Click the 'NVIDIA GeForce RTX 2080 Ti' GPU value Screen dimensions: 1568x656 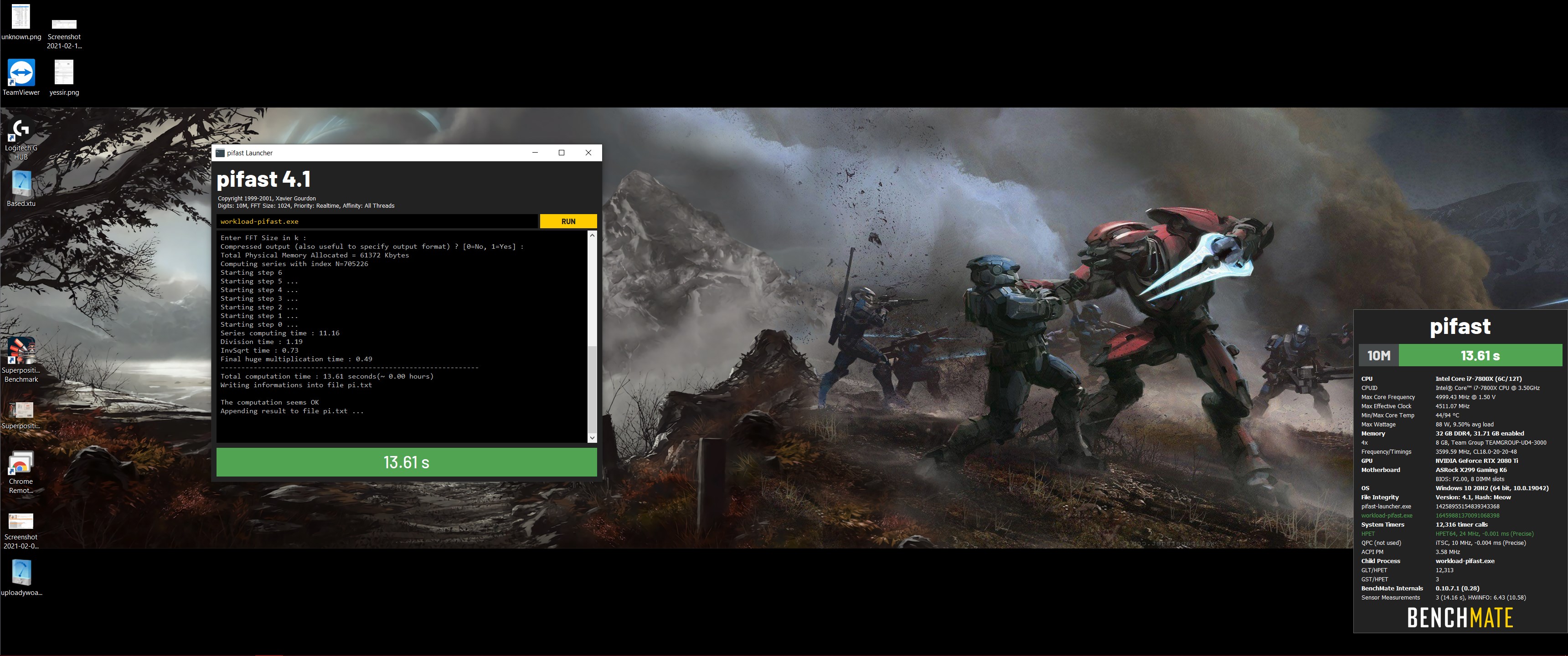pyautogui.click(x=1477, y=461)
